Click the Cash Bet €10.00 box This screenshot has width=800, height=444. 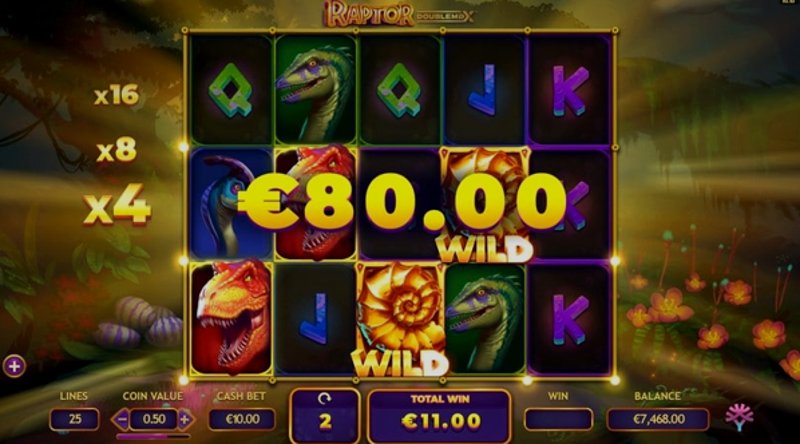pyautogui.click(x=242, y=420)
